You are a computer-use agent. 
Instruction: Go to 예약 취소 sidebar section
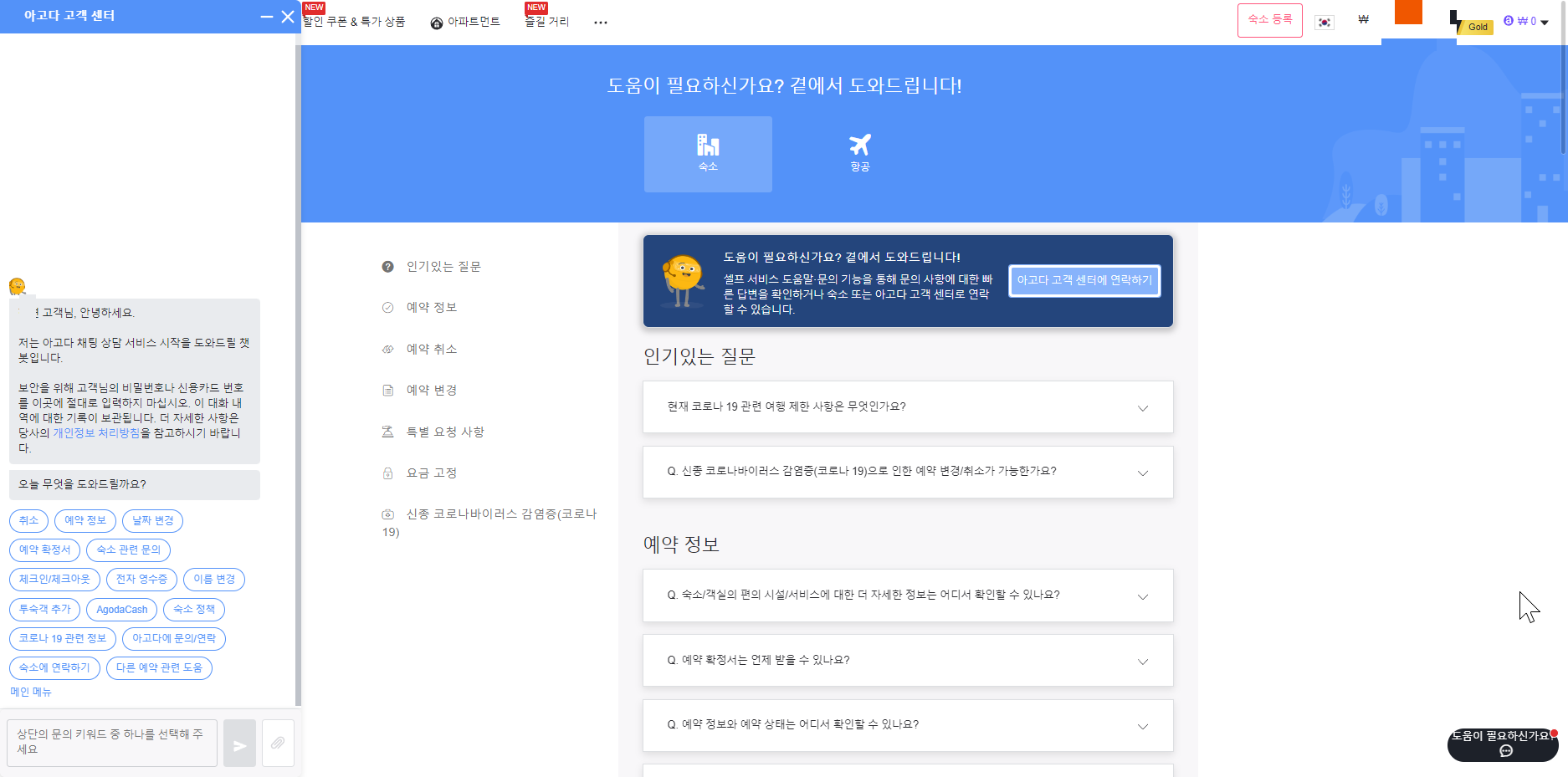point(432,350)
